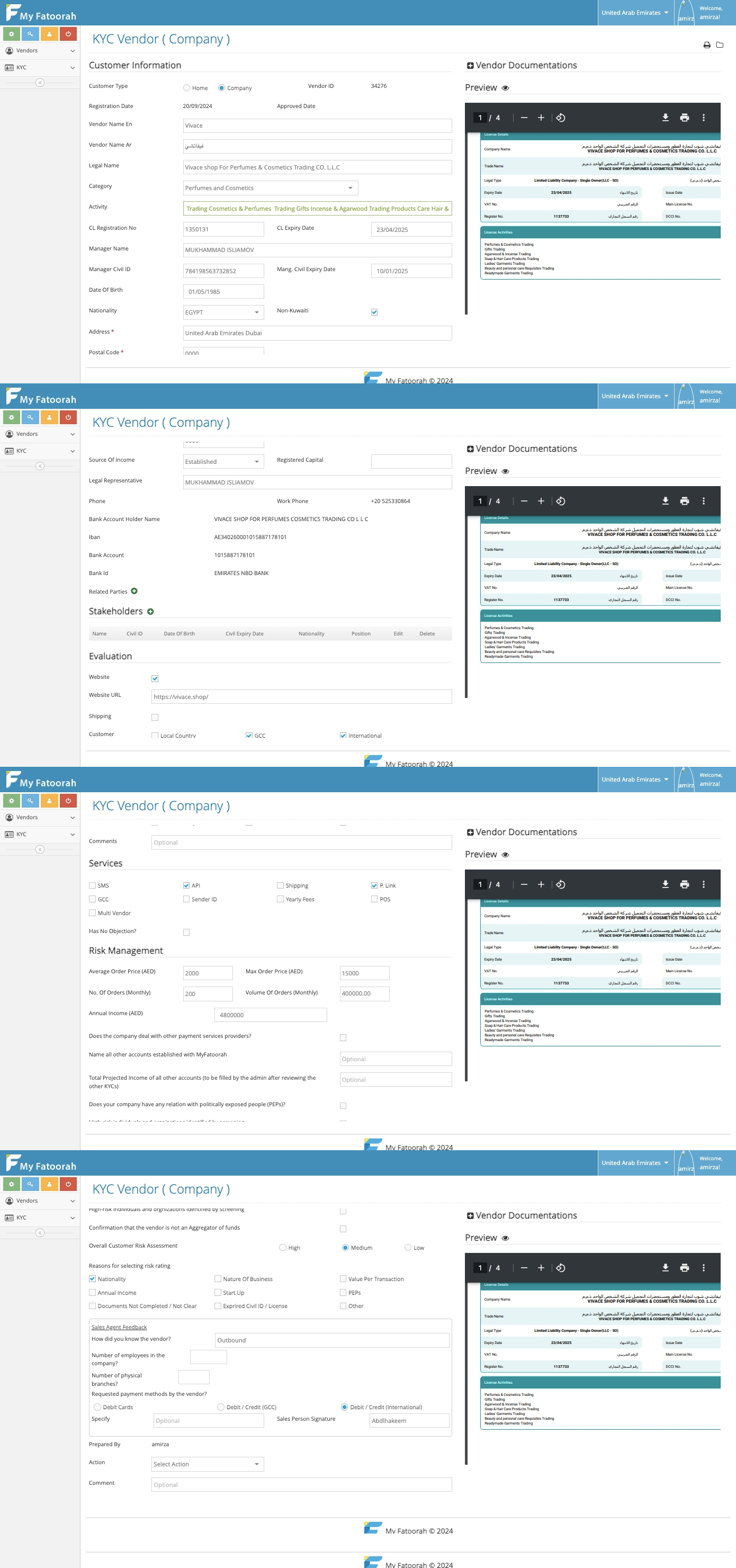Viewport: 736px width, 1568px height.
Task: Check Documents Not Completed / Not Clear
Action: (x=93, y=1306)
